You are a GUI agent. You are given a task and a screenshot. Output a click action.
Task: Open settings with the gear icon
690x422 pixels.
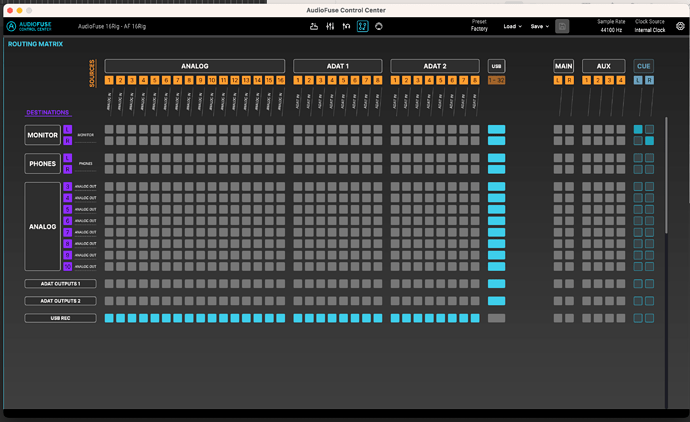coord(680,26)
